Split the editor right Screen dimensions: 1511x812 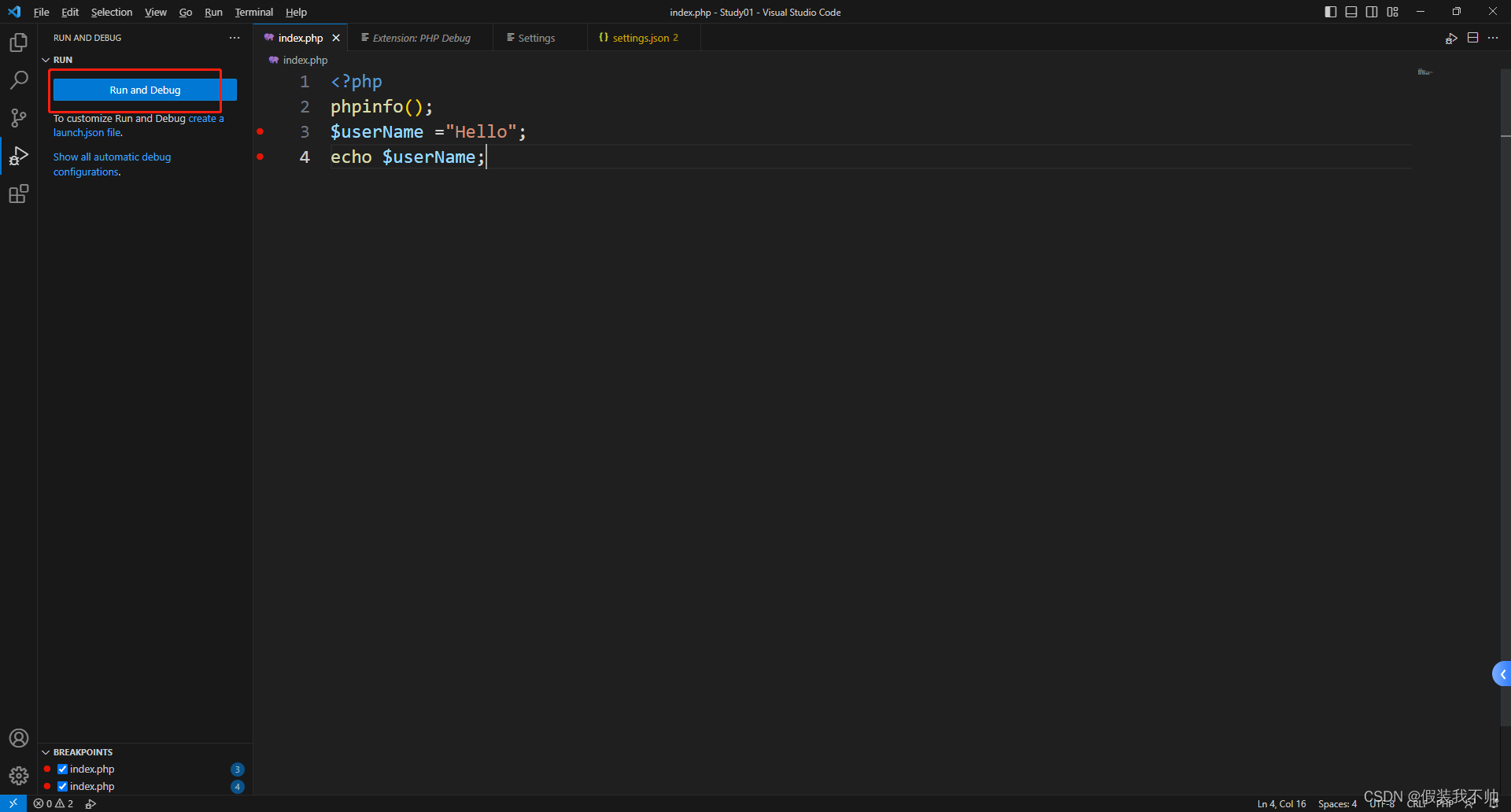tap(1472, 38)
